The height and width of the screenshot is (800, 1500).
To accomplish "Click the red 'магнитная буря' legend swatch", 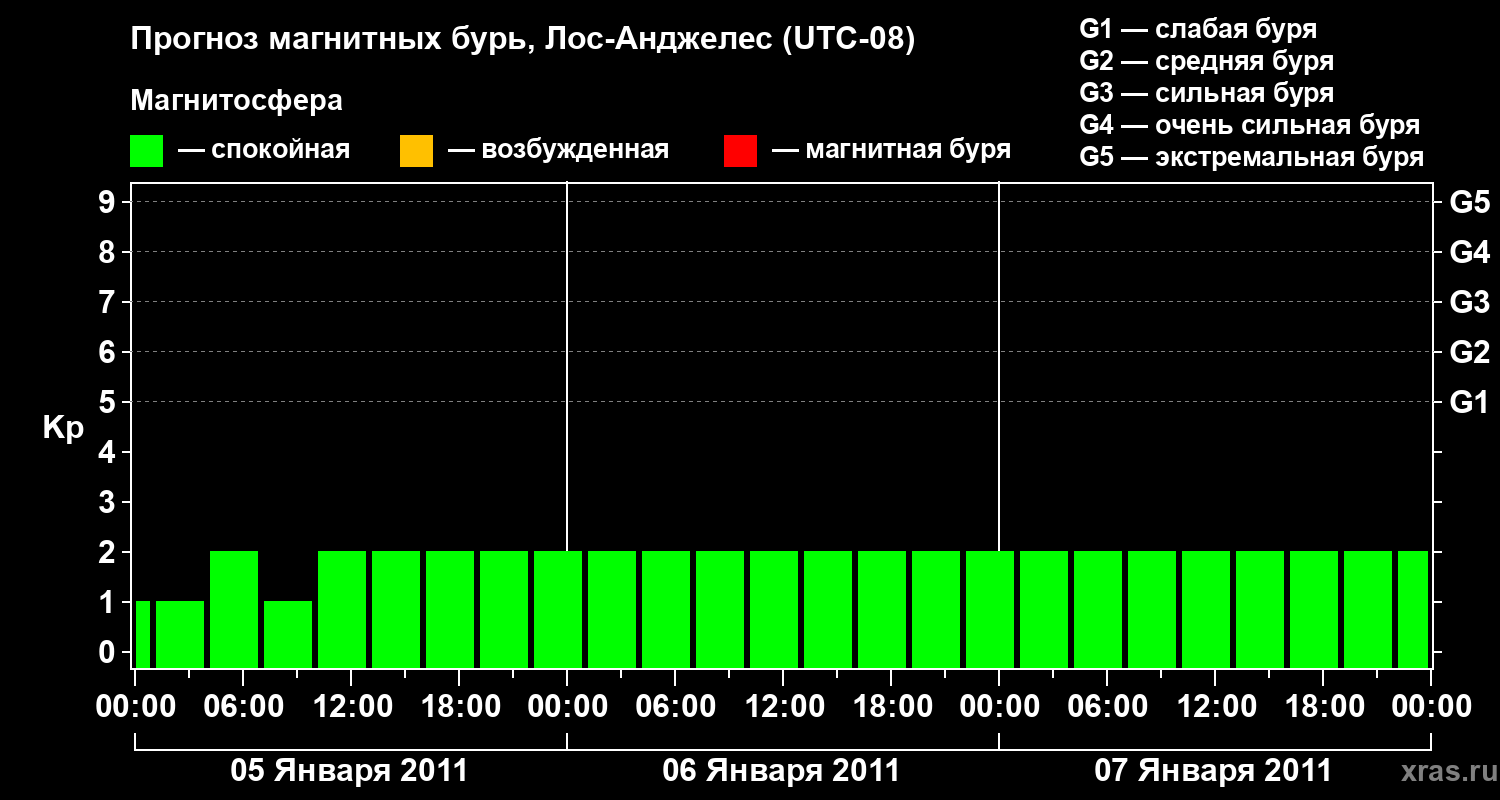I will pos(740,151).
